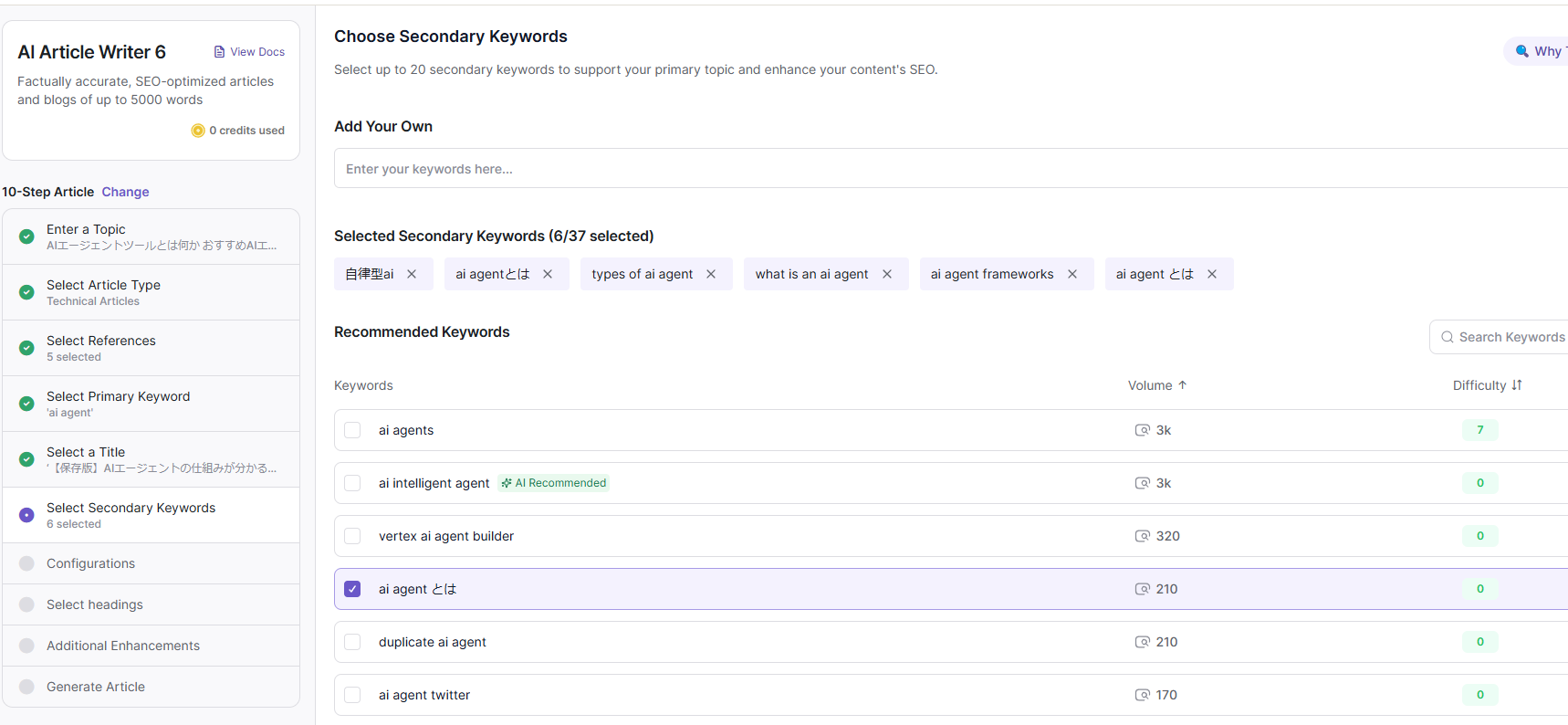Sort keywords by Difficulty arrows

[x=1517, y=385]
